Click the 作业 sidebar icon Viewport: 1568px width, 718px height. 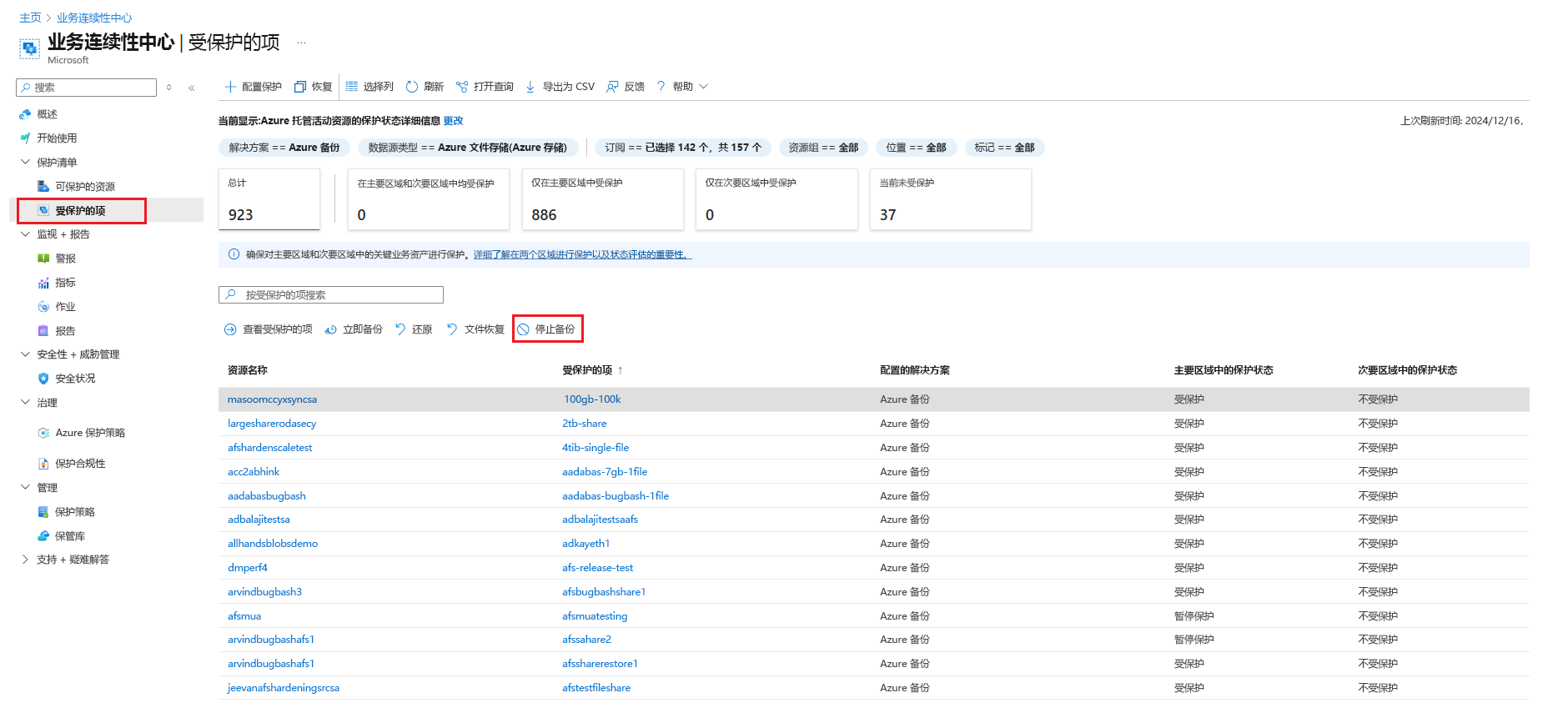point(43,307)
